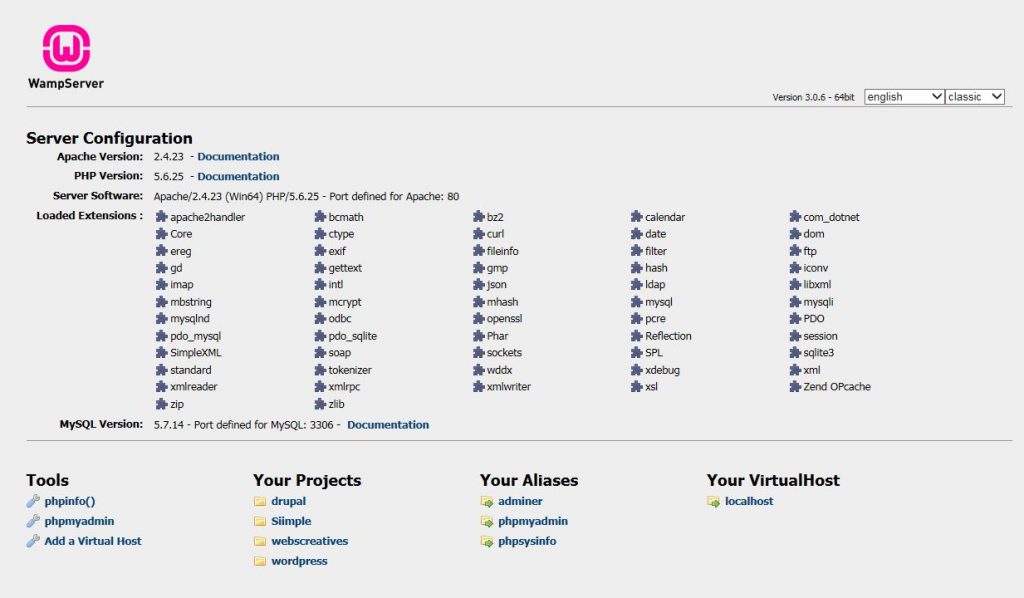Click the phpinfo() tool link
Screen dimensions: 1024x598
click(70, 501)
